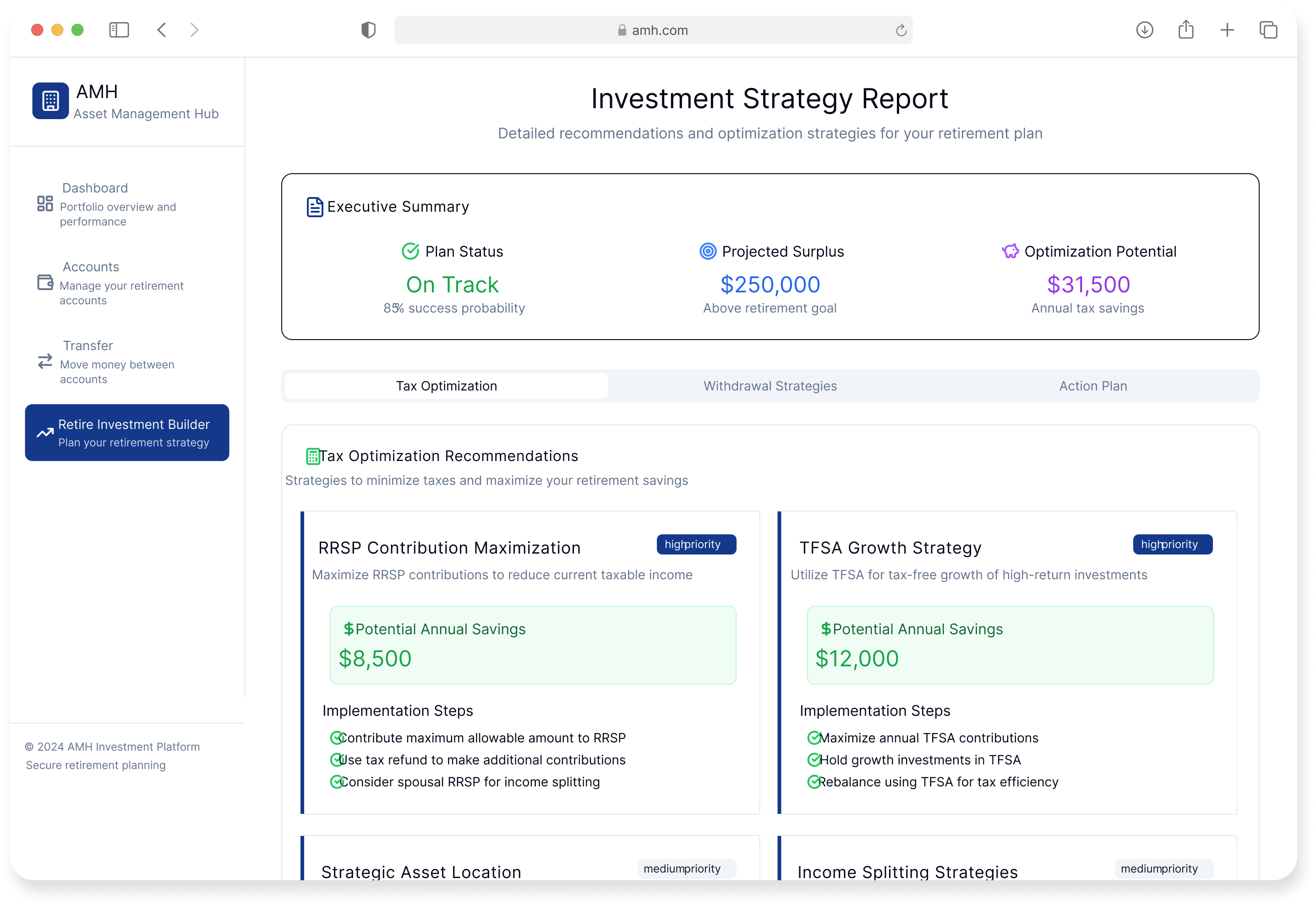
Task: Open a new tab with plus icon
Action: click(1227, 30)
